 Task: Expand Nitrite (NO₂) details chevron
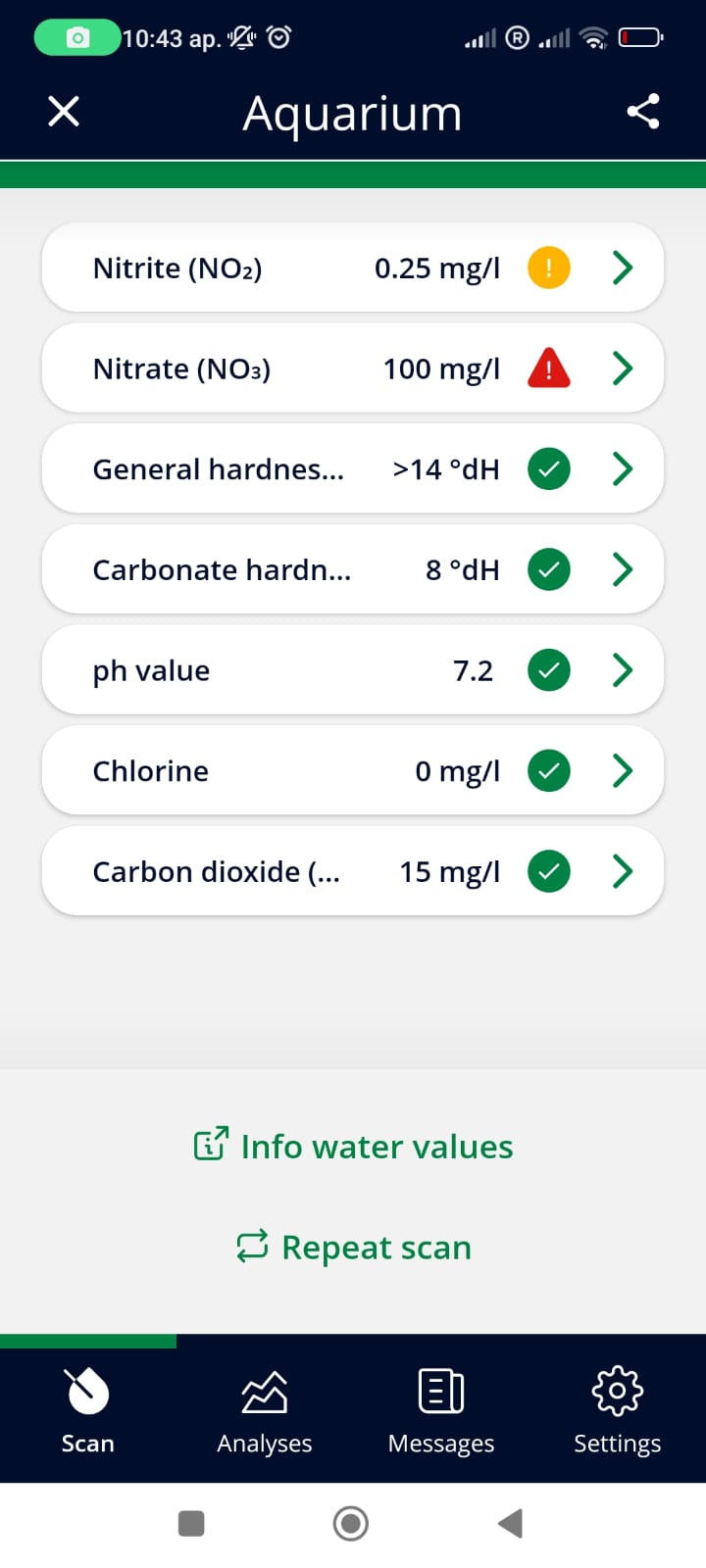(623, 268)
